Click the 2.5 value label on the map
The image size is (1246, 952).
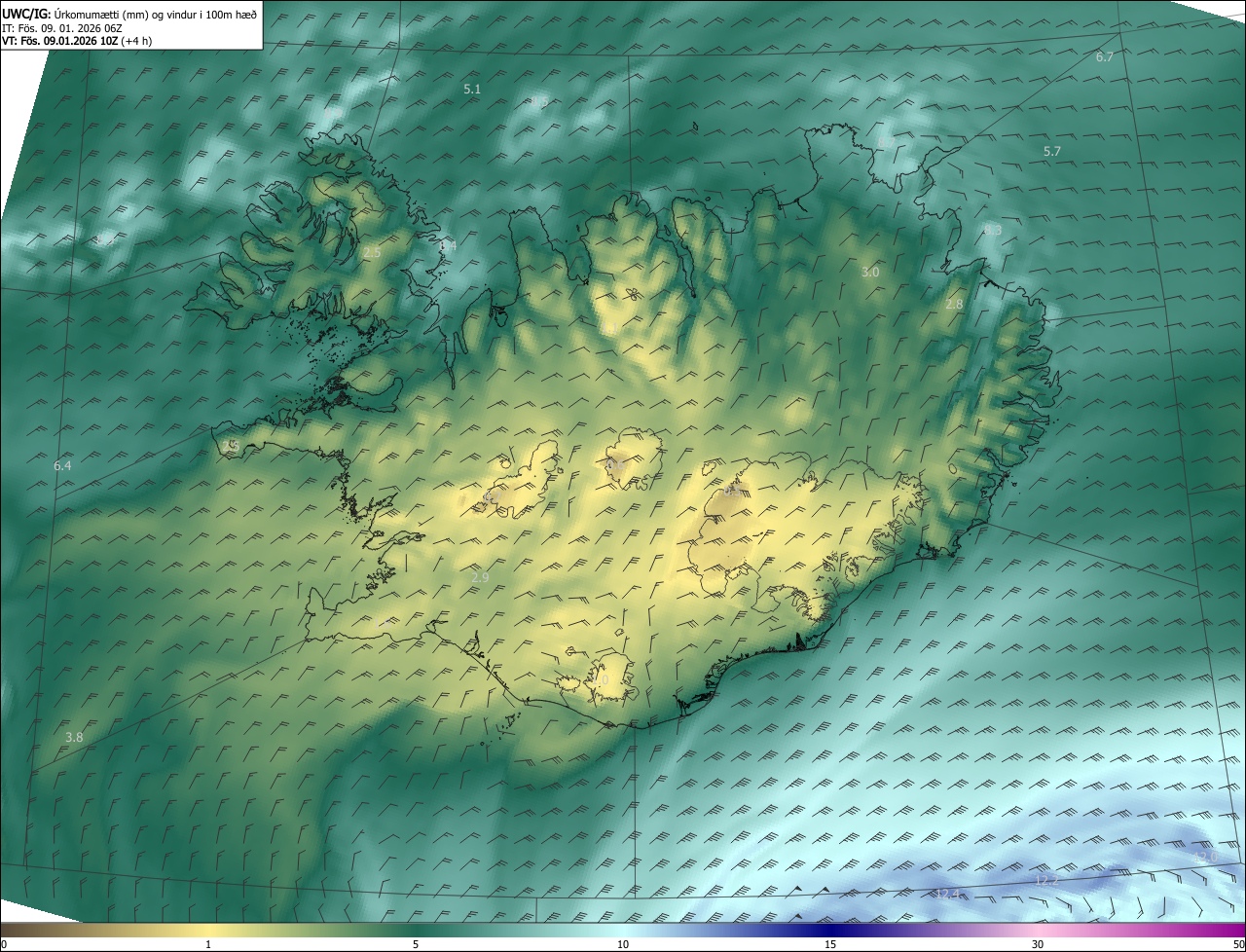pos(372,253)
